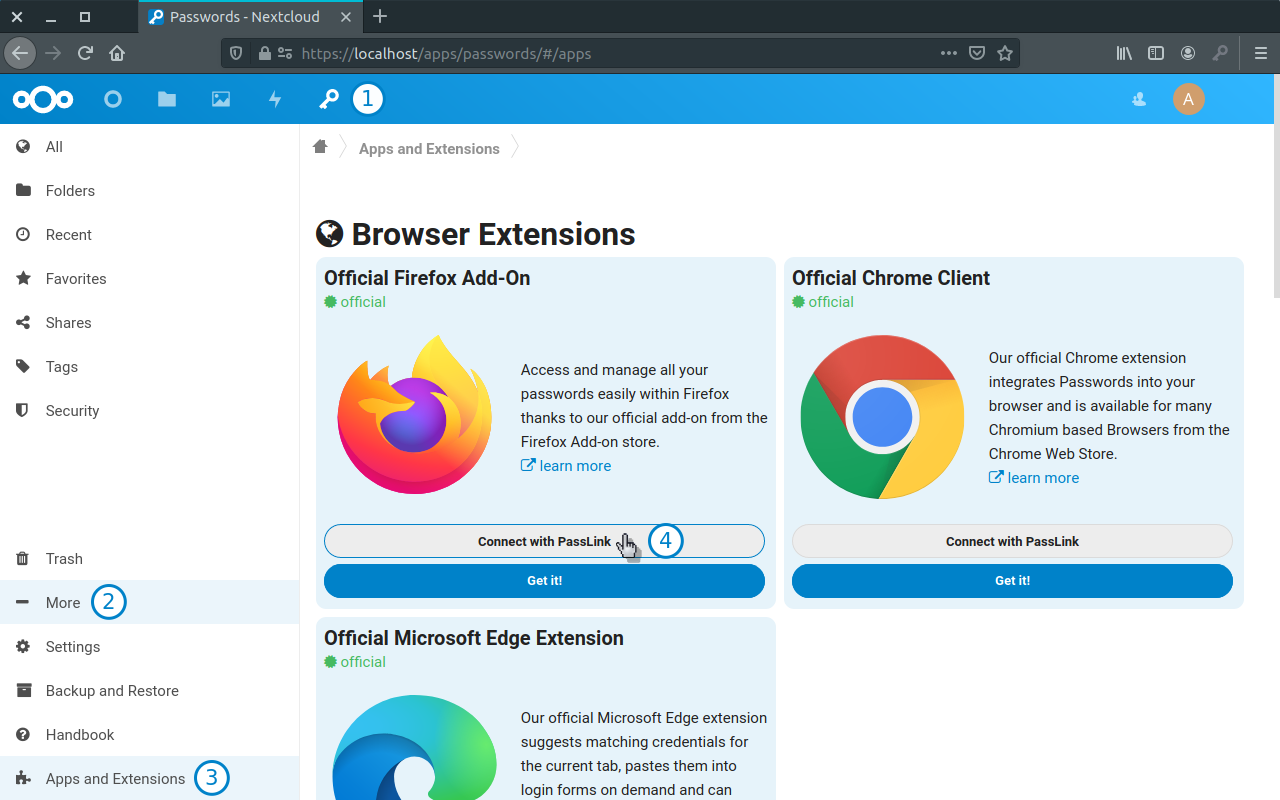Open the Passwords key icon
The image size is (1280, 800).
(x=329, y=99)
